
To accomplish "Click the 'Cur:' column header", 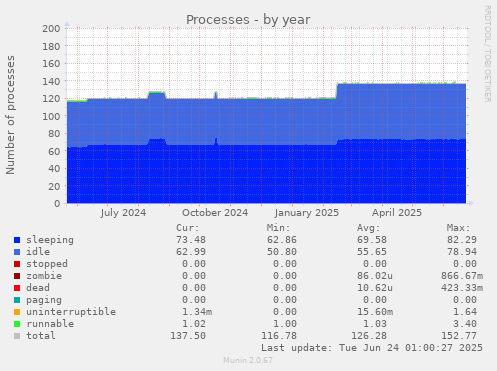I will 188,228.
